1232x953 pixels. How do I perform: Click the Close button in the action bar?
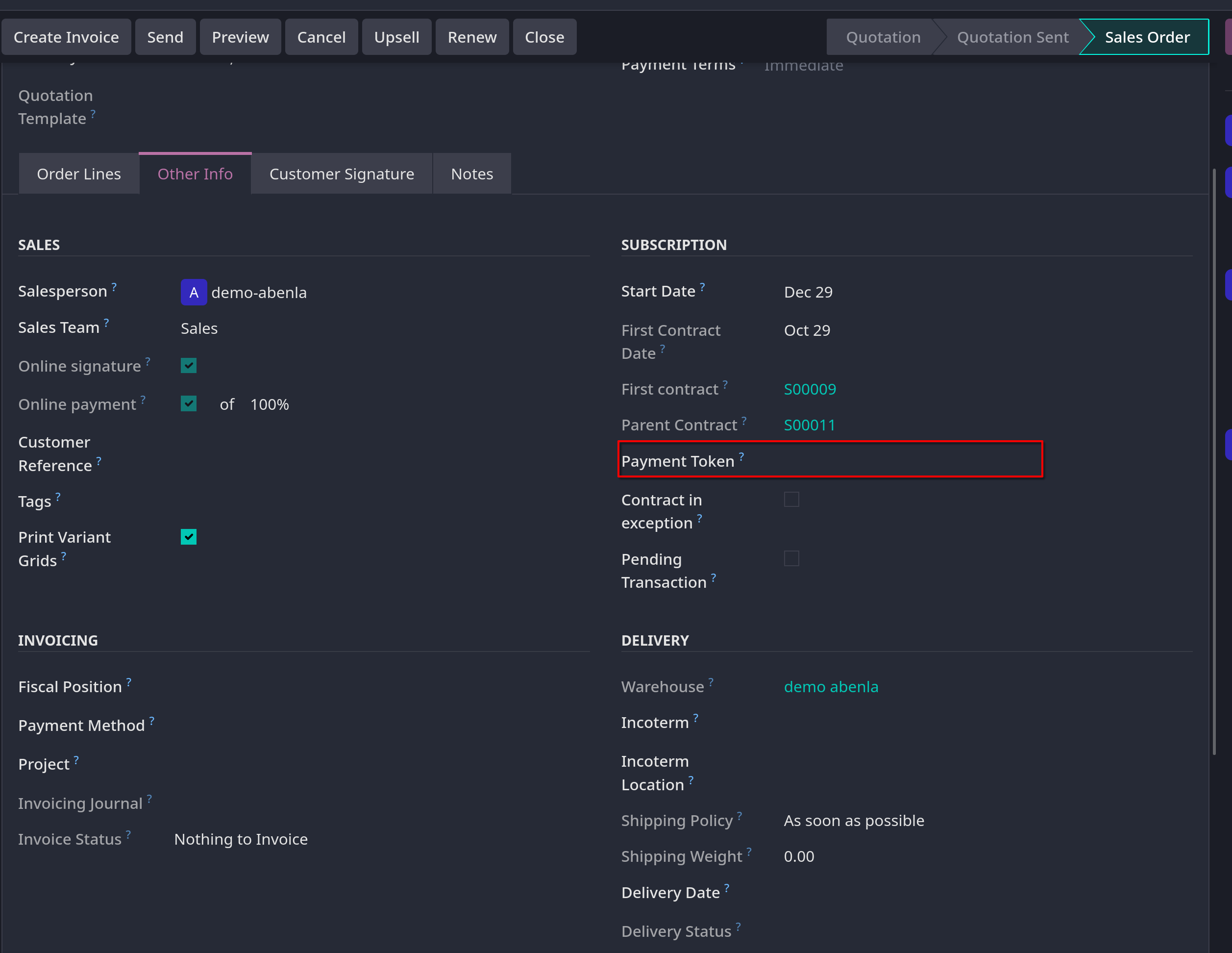[544, 37]
